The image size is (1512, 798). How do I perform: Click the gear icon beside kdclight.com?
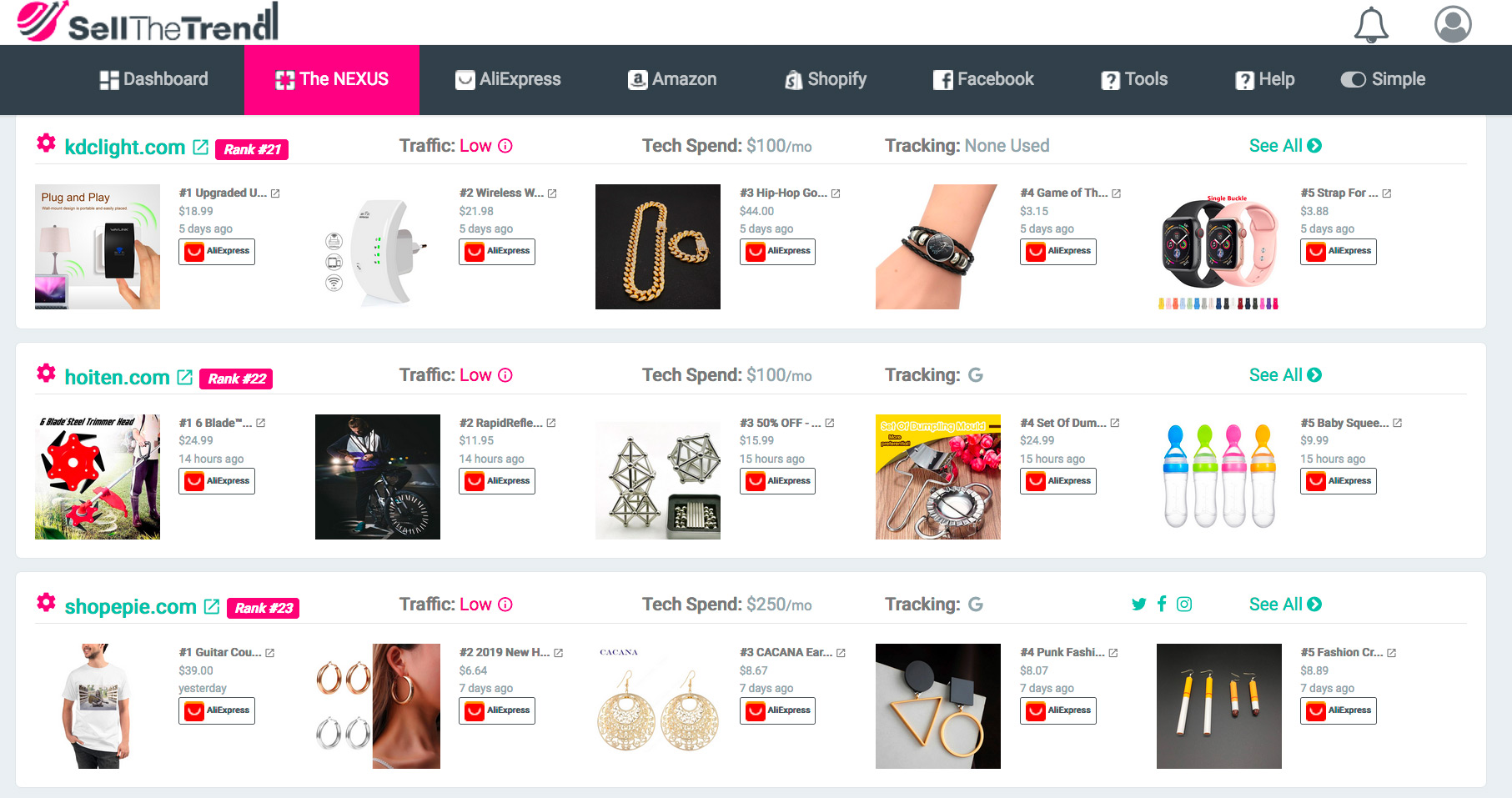click(x=46, y=143)
